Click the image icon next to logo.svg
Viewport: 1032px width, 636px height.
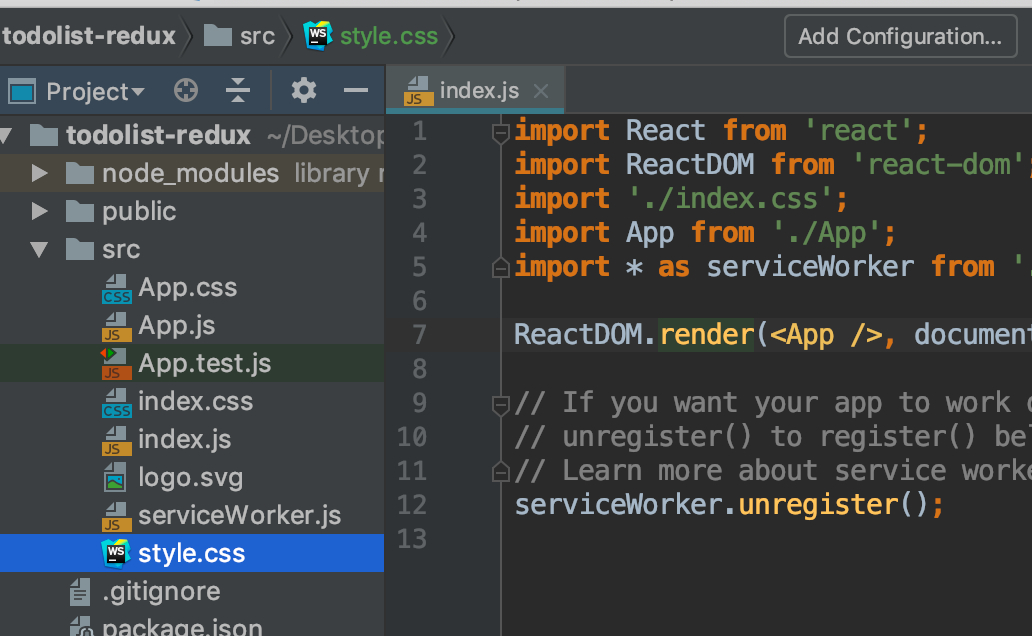[115, 478]
